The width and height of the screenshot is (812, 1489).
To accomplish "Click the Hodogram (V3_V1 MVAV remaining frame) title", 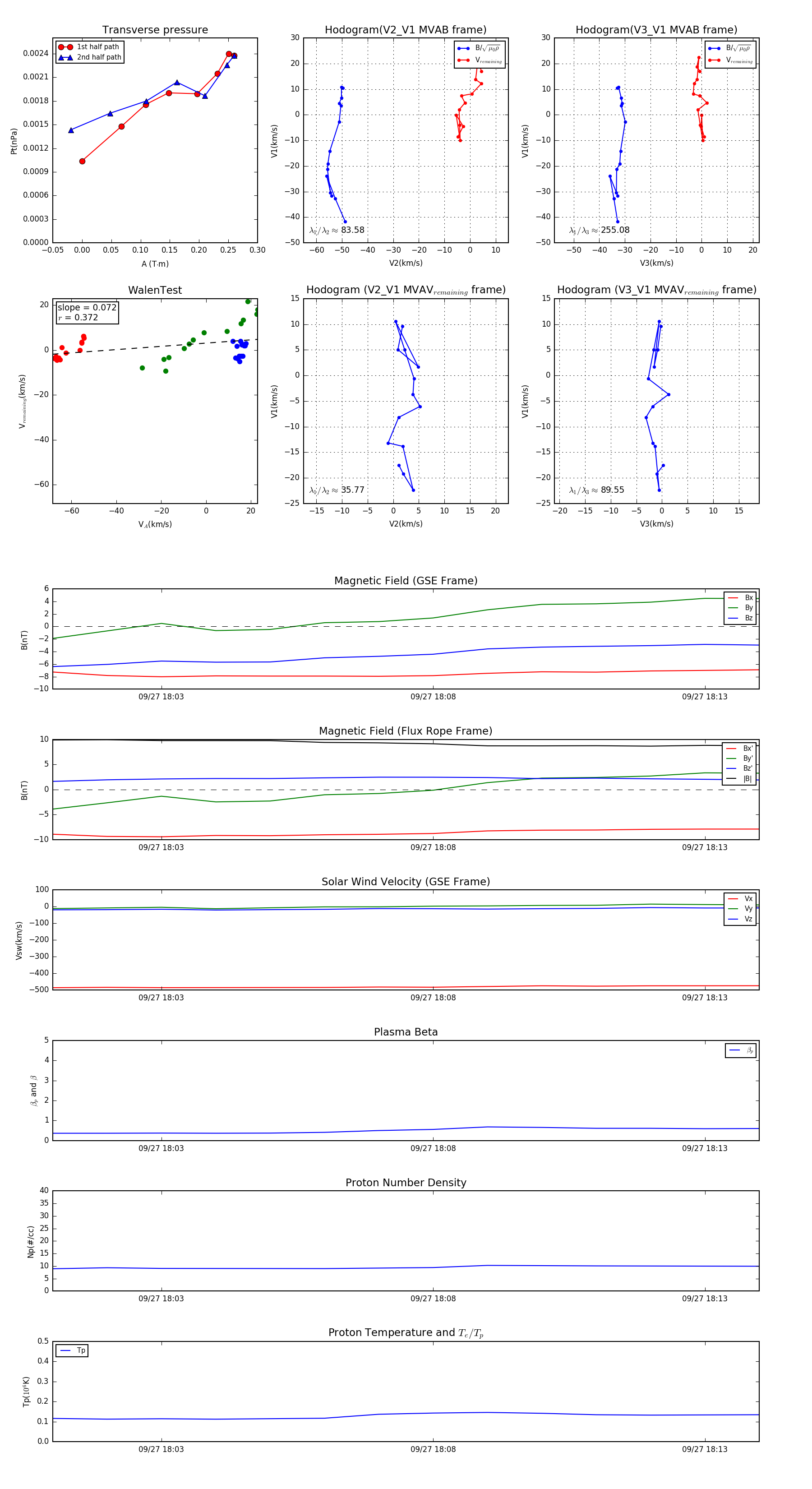I will (x=656, y=290).
